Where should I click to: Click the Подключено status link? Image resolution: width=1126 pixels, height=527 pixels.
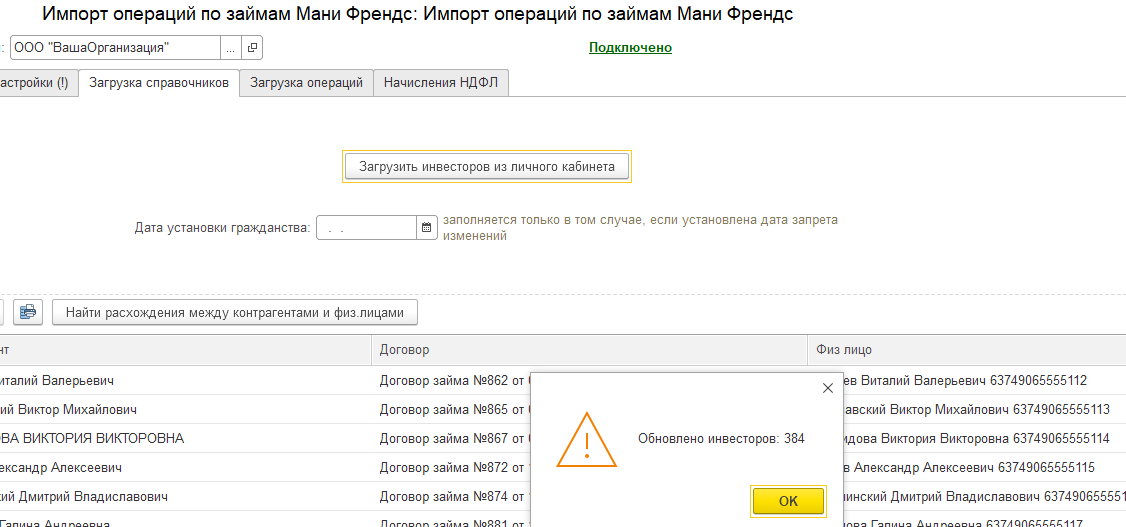point(631,47)
